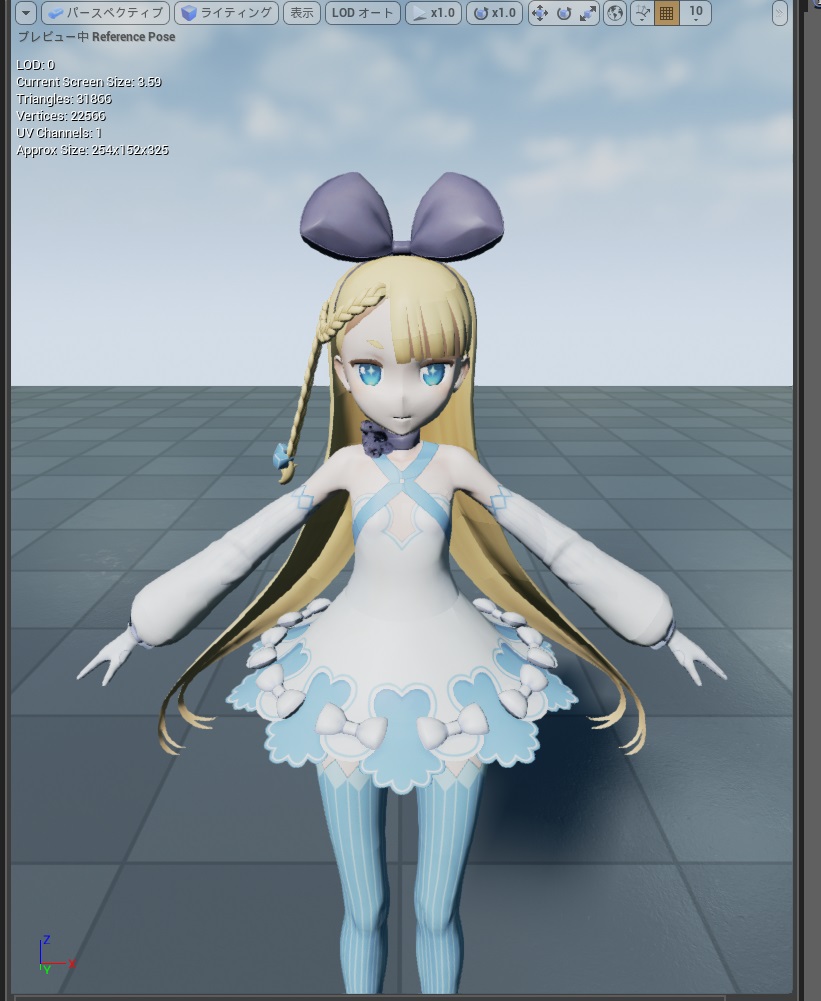Toggle world/local coordinates via the globe icon
Image resolution: width=821 pixels, height=1001 pixels.
pos(616,14)
